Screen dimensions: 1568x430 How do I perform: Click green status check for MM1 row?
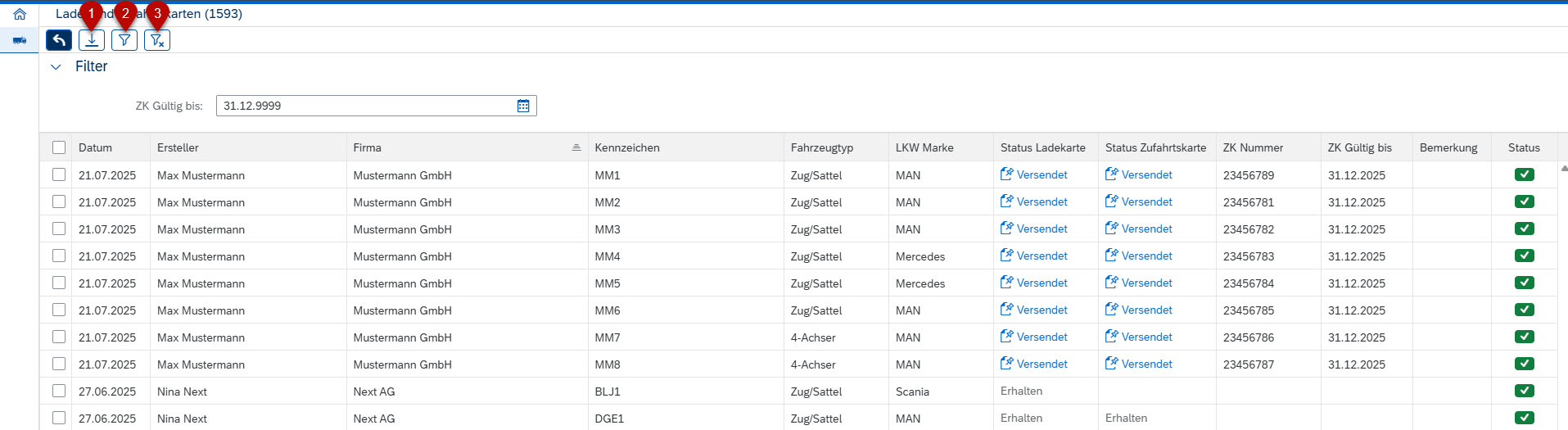(1525, 174)
